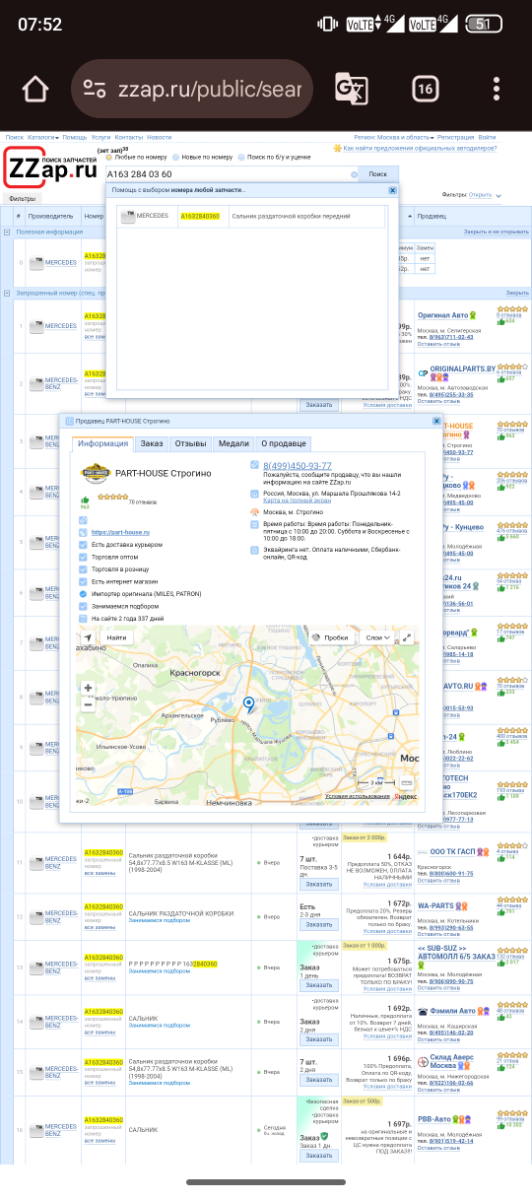Open the "Контакты" menu item
Viewport: 532px width, 1200px height.
(x=128, y=137)
